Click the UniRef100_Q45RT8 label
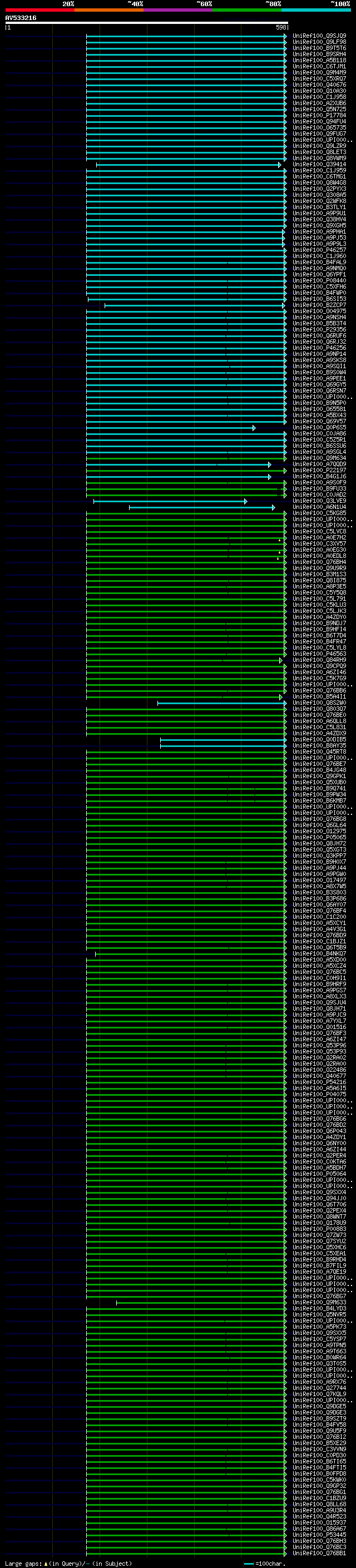Viewport: 356px width, 1568px height. coord(319,753)
